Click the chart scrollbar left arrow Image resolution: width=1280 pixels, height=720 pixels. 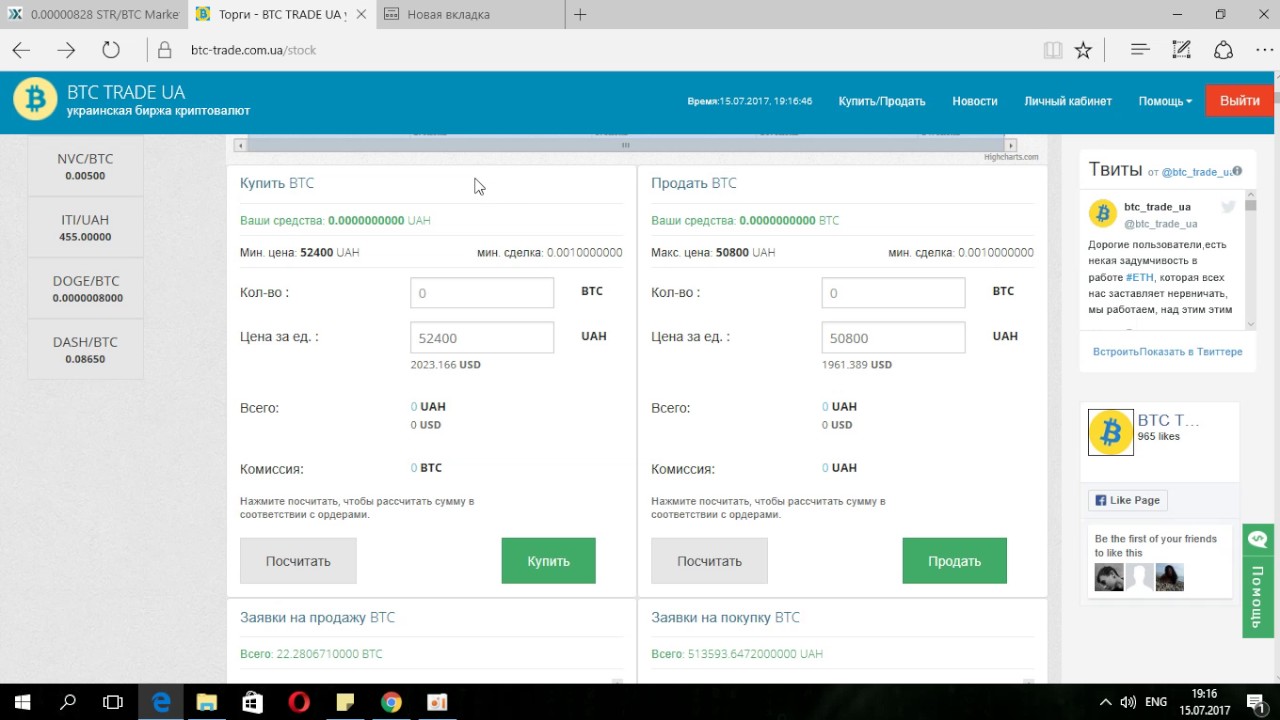240,145
